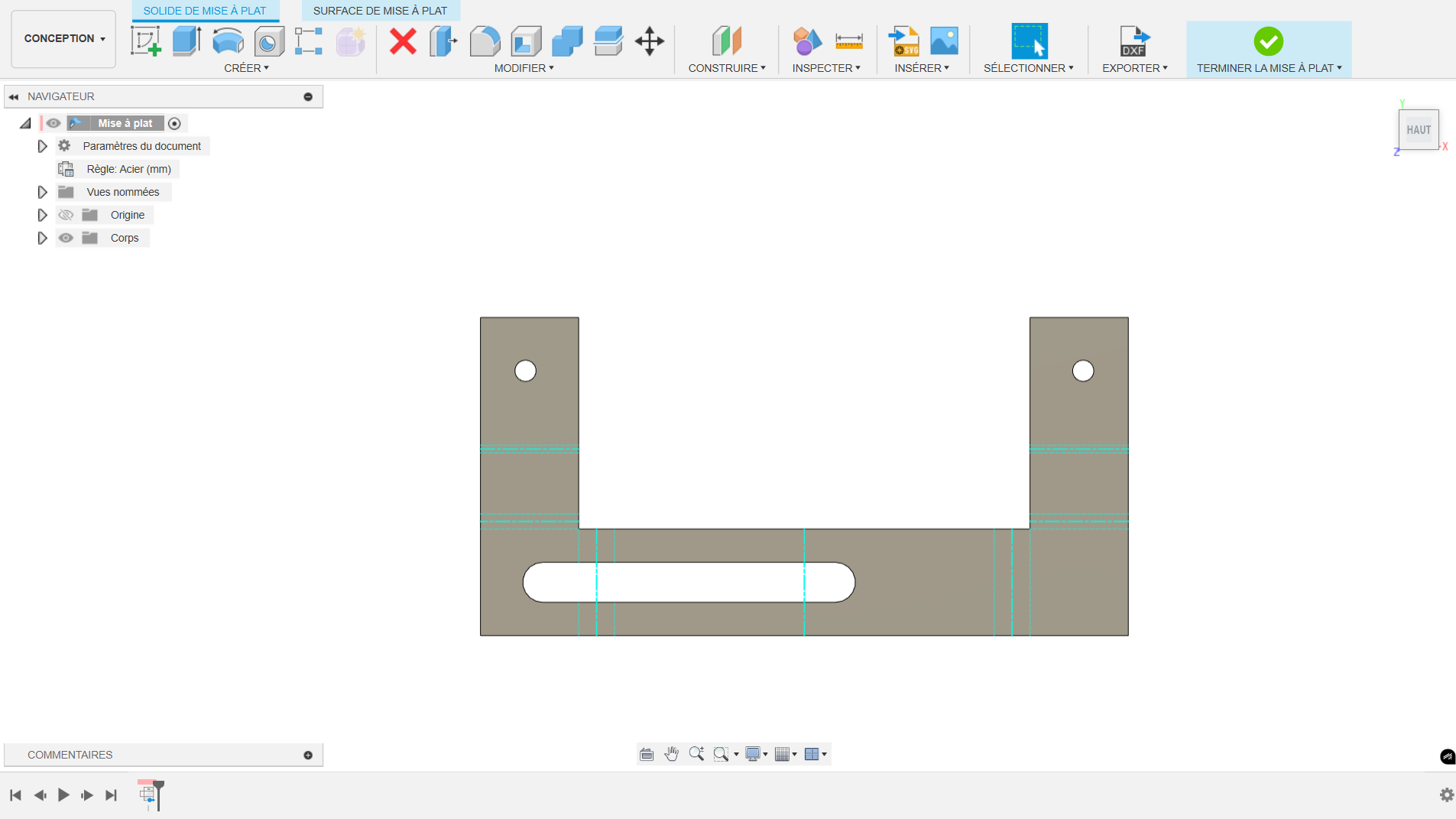Image resolution: width=1456 pixels, height=819 pixels.
Task: Click the Measure ruler icon
Action: click(848, 41)
